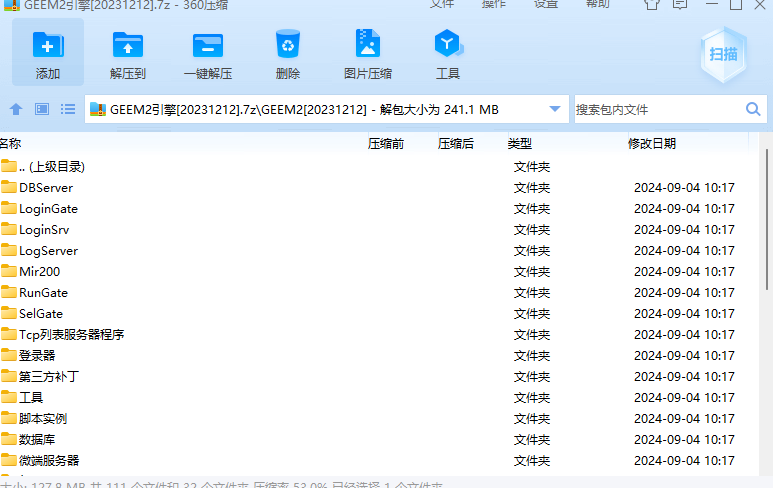Click the feedback message icon in title bar

click(x=680, y=4)
